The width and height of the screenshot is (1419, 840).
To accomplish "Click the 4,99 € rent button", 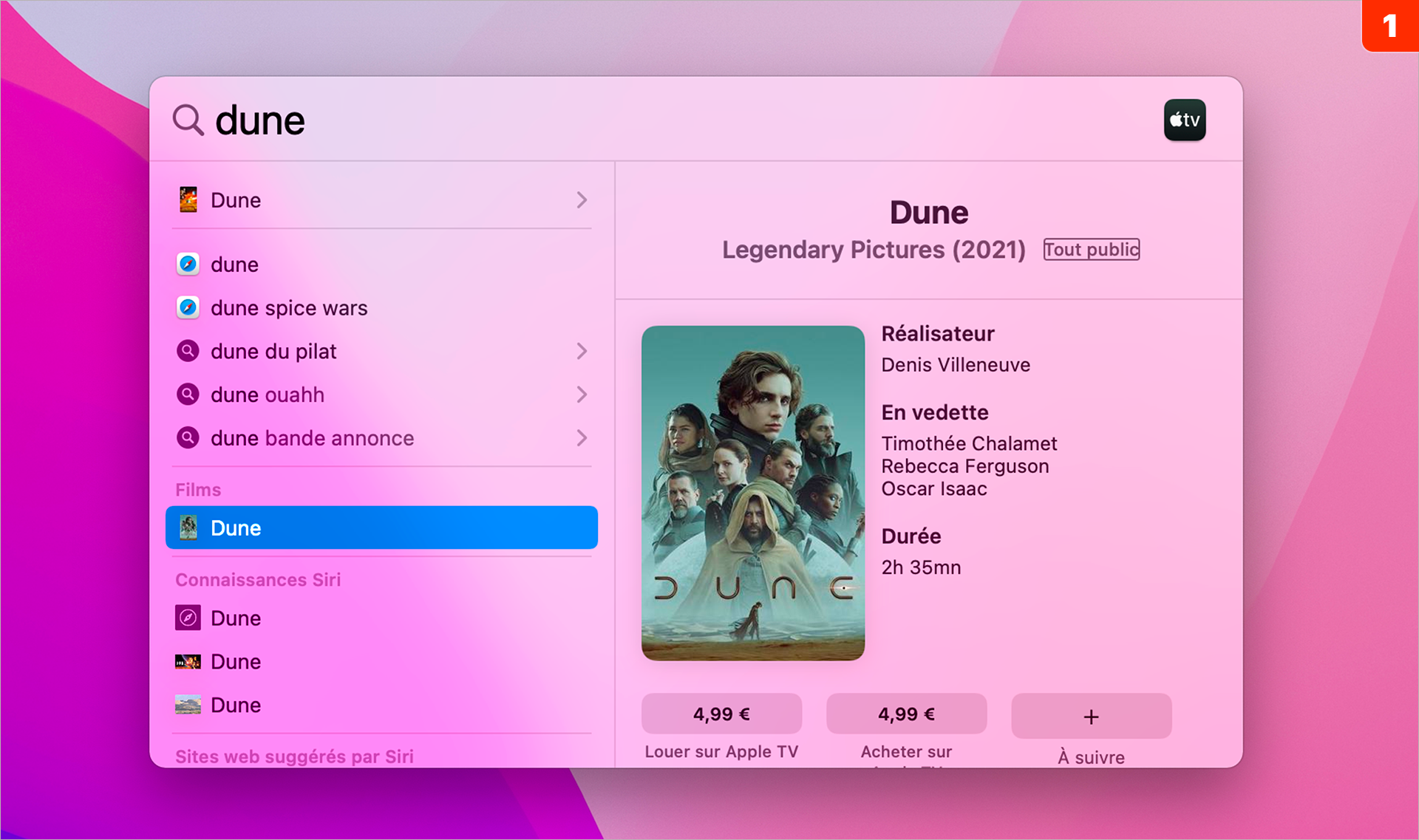I will point(721,714).
